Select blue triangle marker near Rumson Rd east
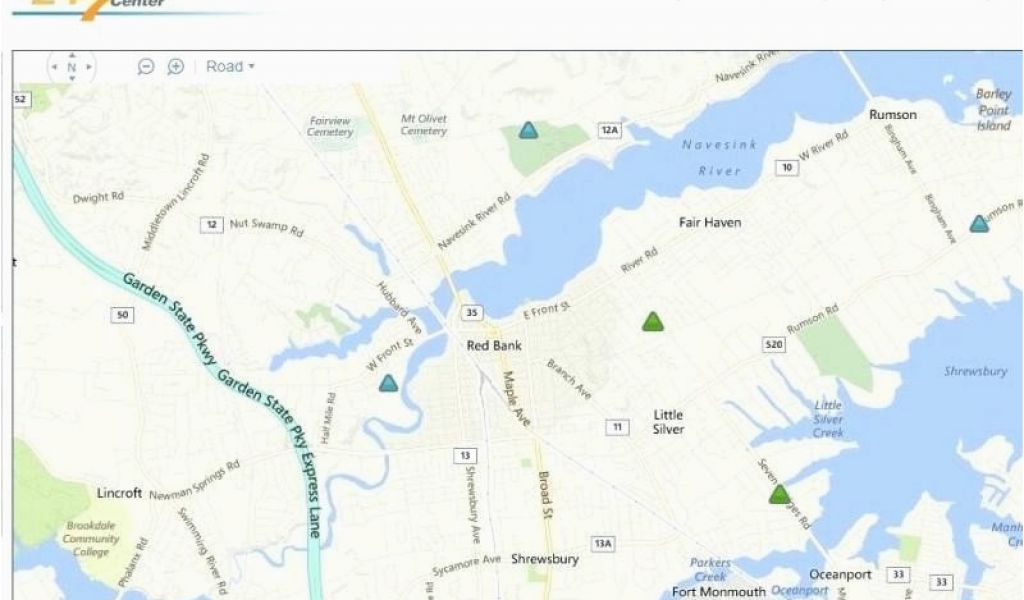This screenshot has width=1024, height=600. (978, 224)
